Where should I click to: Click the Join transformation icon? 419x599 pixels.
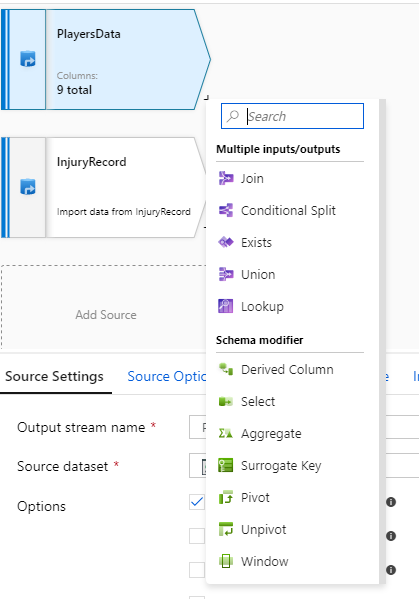tap(225, 178)
